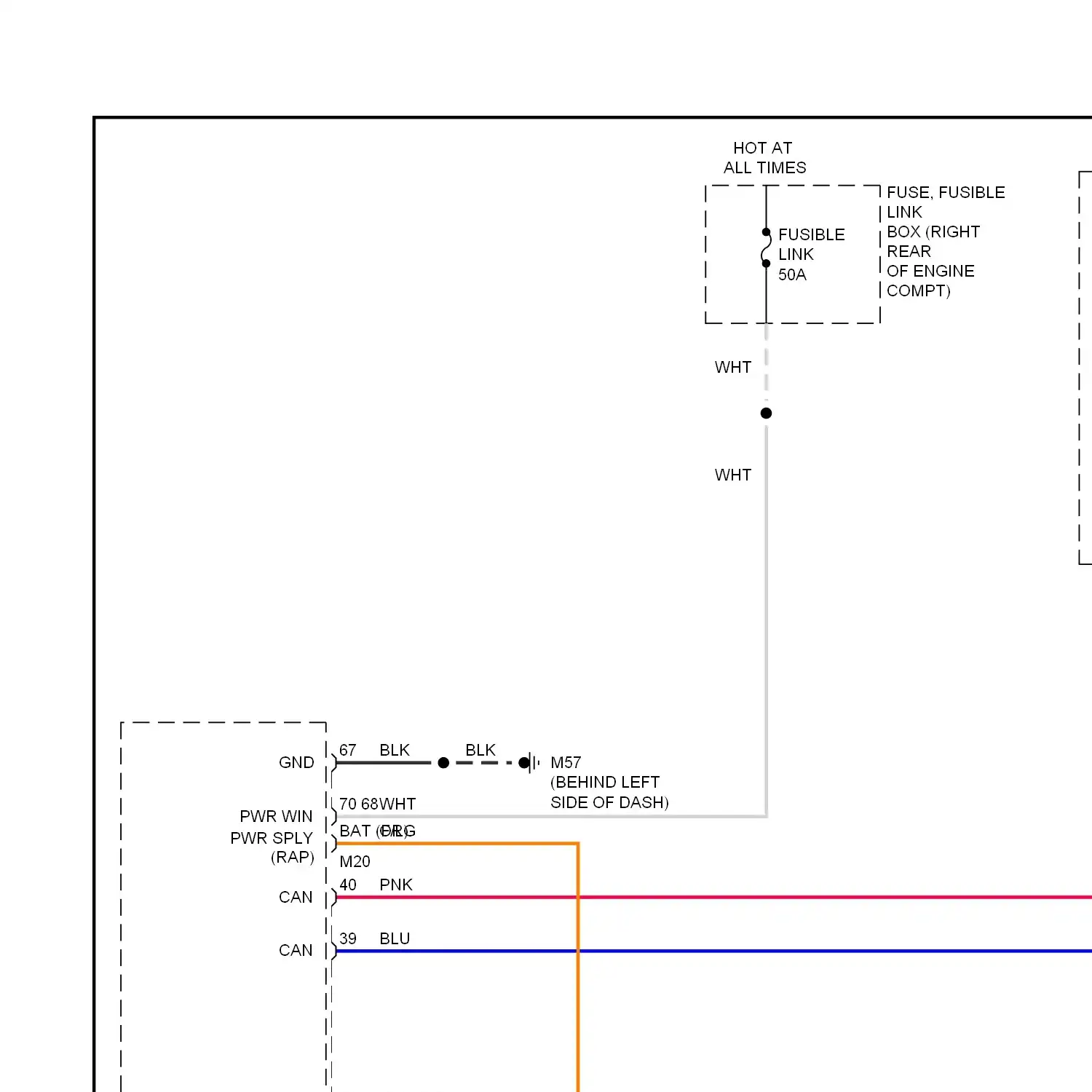Click the (BEHIND LEFT SIDE OF DASH) note
The height and width of the screenshot is (1092, 1092).
coord(609,792)
